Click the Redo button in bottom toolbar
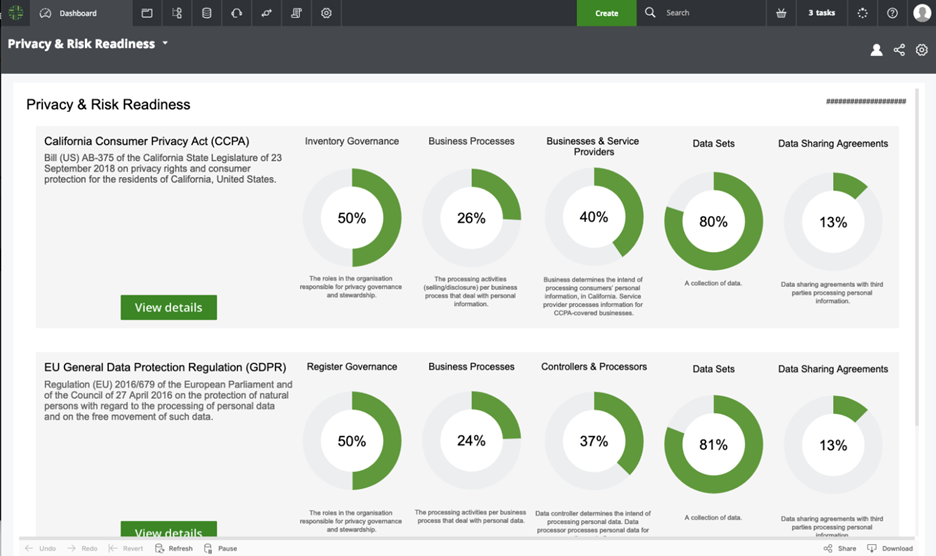The height and width of the screenshot is (556, 936). tap(82, 548)
